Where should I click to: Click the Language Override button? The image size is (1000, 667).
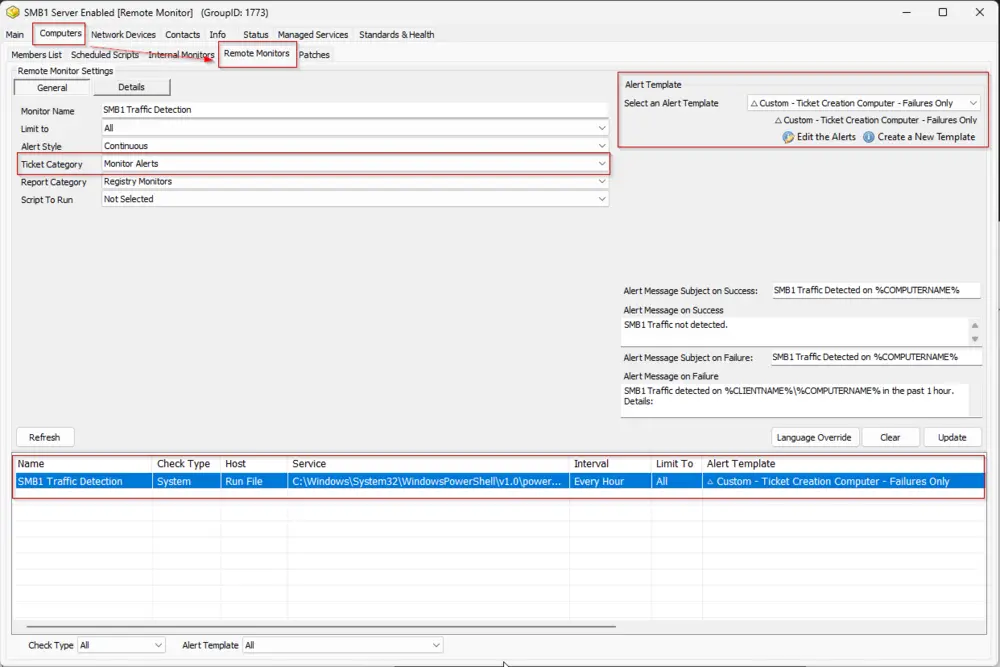tap(814, 437)
